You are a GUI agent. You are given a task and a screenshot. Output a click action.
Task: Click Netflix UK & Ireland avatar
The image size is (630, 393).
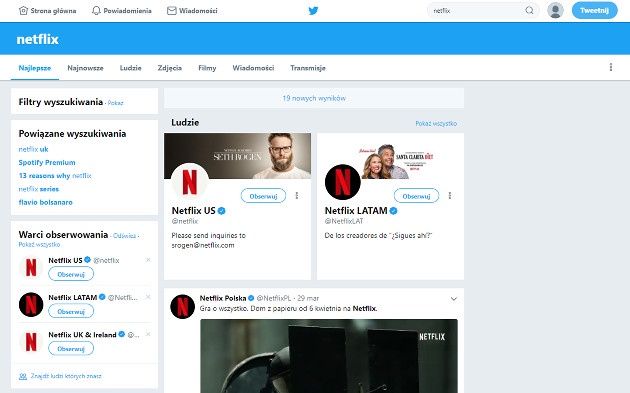pos(31,342)
